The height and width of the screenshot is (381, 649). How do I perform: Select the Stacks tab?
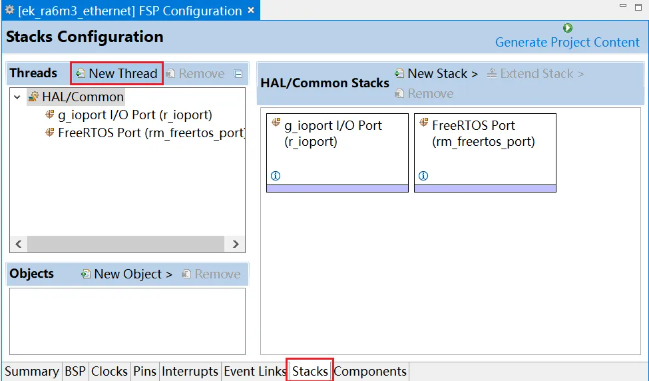point(310,371)
